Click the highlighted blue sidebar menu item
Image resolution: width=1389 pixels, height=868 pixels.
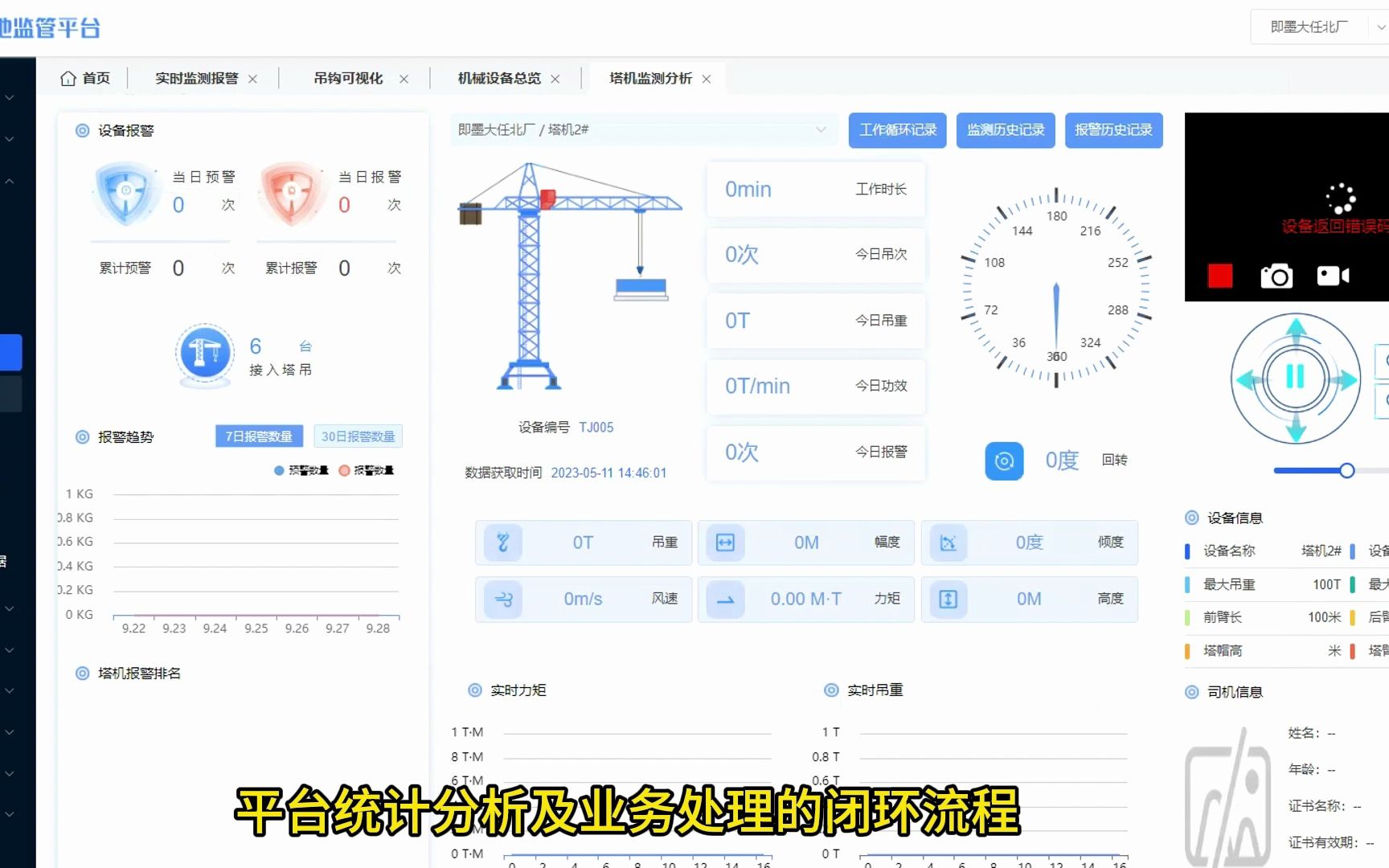click(10, 352)
